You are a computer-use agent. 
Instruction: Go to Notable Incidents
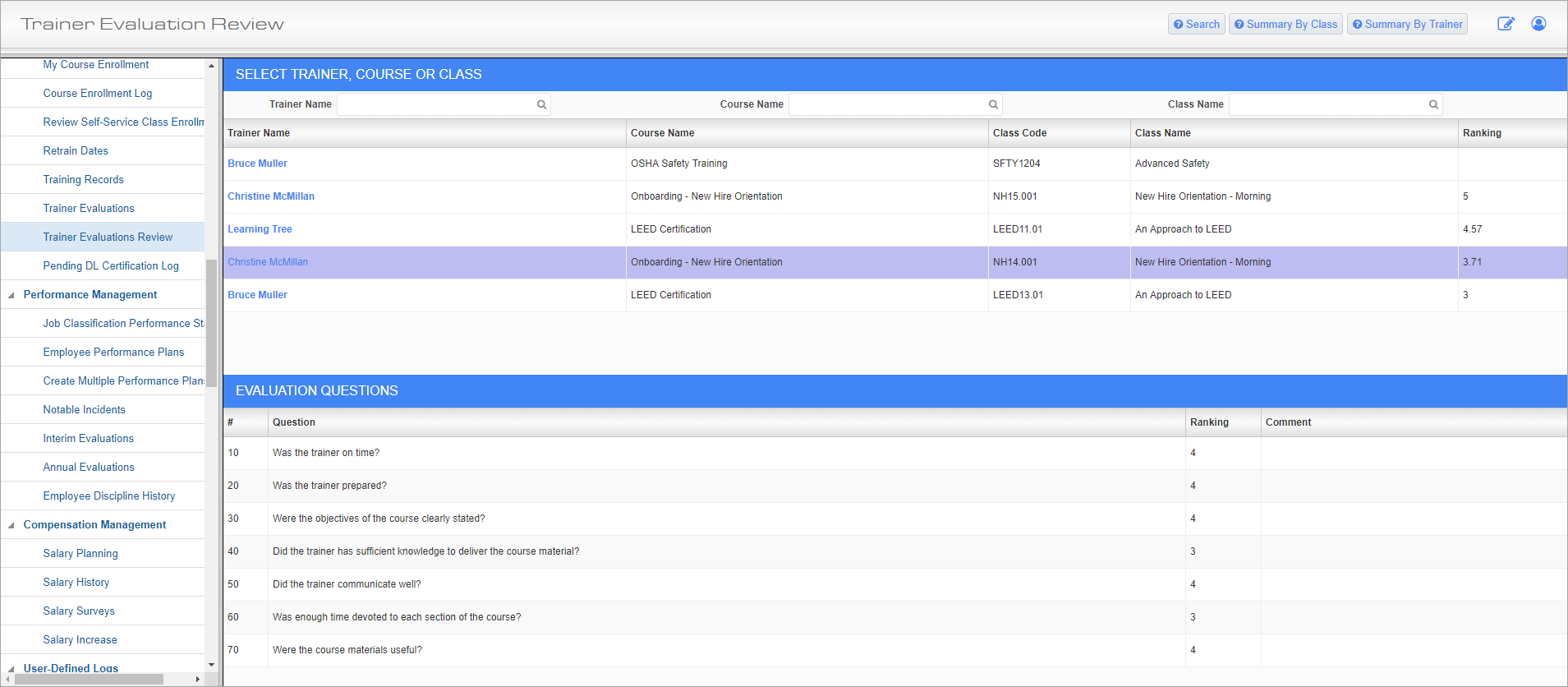pos(84,410)
